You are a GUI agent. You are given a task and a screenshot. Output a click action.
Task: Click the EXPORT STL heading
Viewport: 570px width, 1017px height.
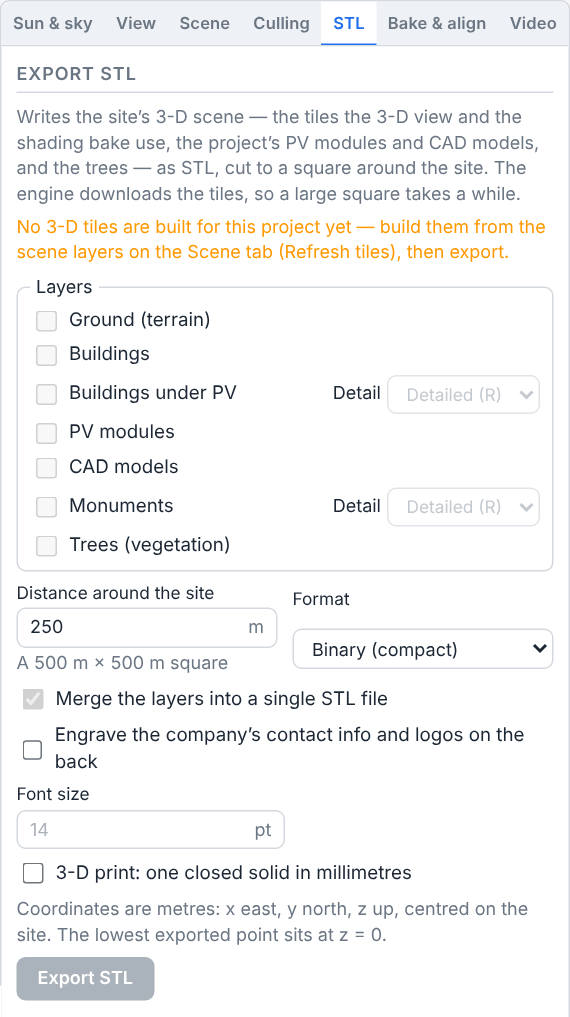[77, 74]
